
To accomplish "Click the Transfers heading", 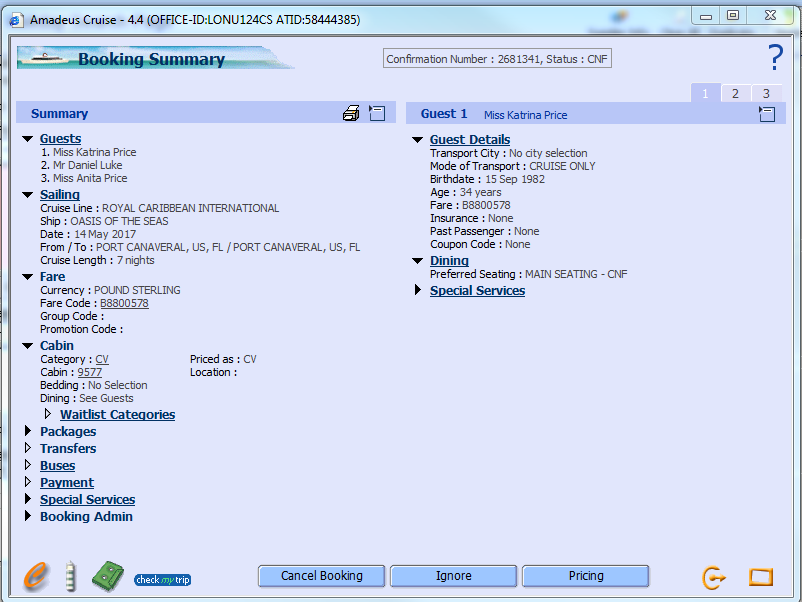I will click(68, 449).
